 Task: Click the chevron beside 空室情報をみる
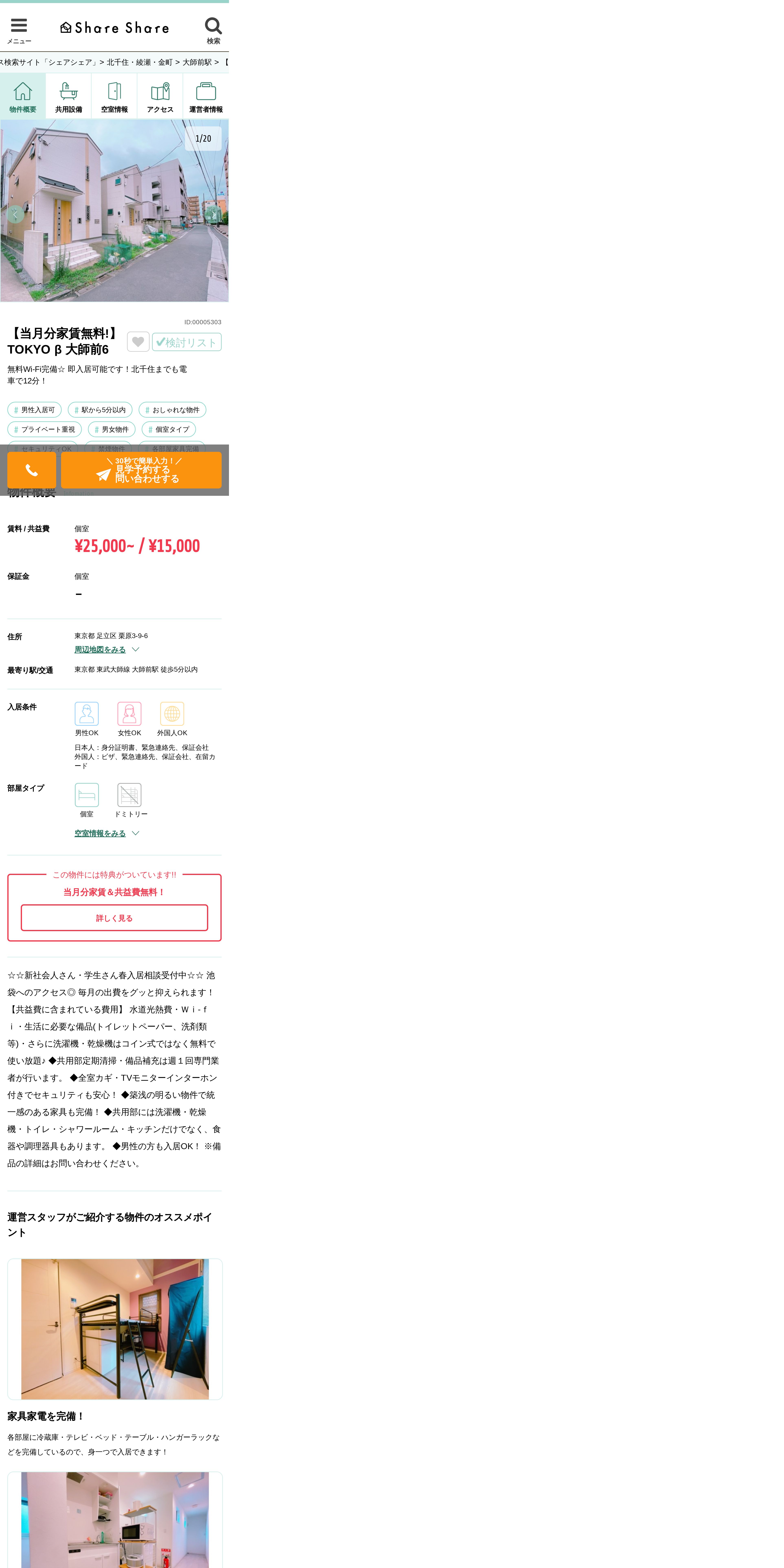point(136,833)
